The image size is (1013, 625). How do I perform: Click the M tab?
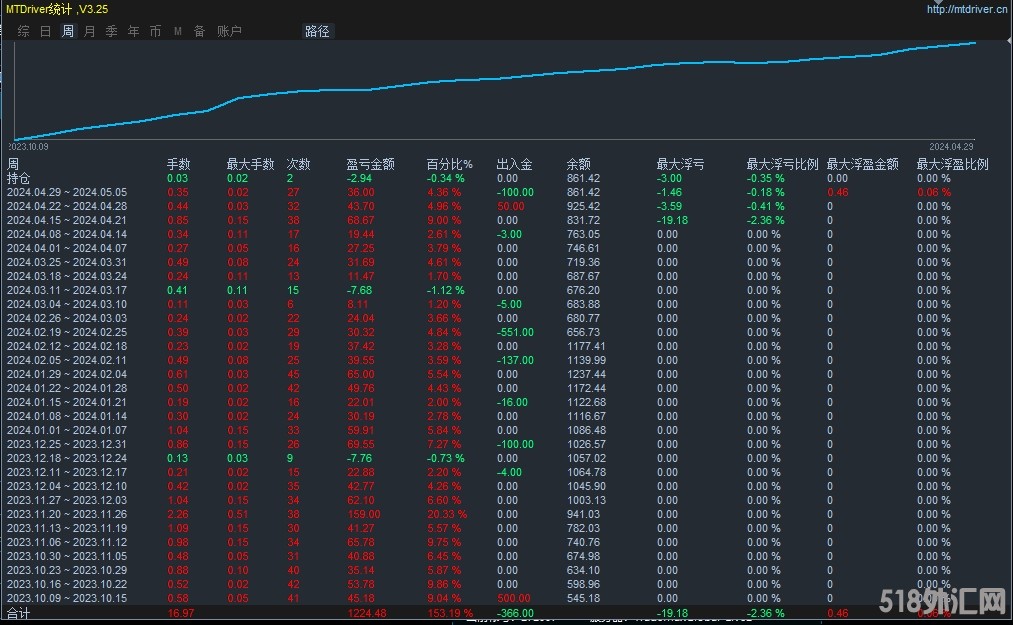click(178, 31)
